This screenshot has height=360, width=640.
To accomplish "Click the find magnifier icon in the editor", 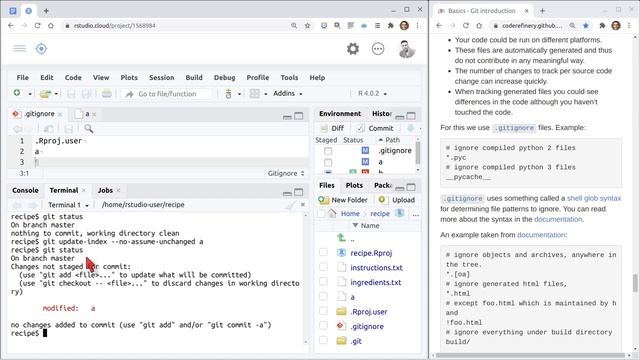I will coord(89,129).
